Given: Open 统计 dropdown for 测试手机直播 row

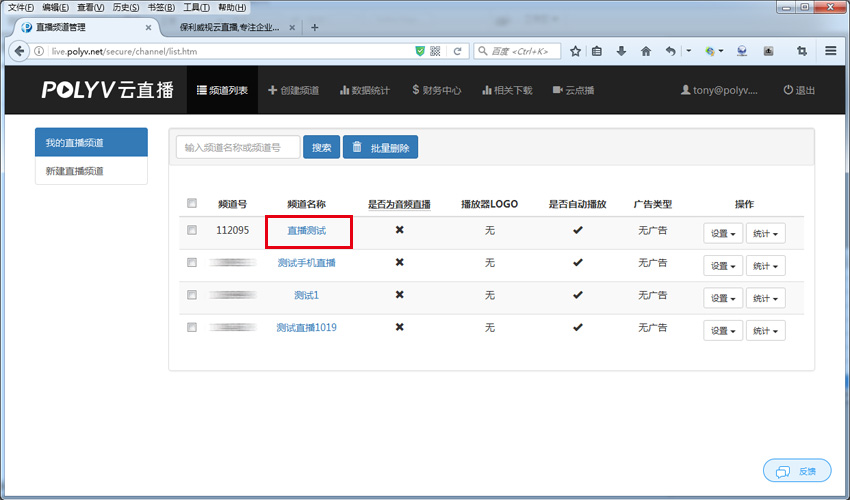Looking at the screenshot, I should (765, 266).
